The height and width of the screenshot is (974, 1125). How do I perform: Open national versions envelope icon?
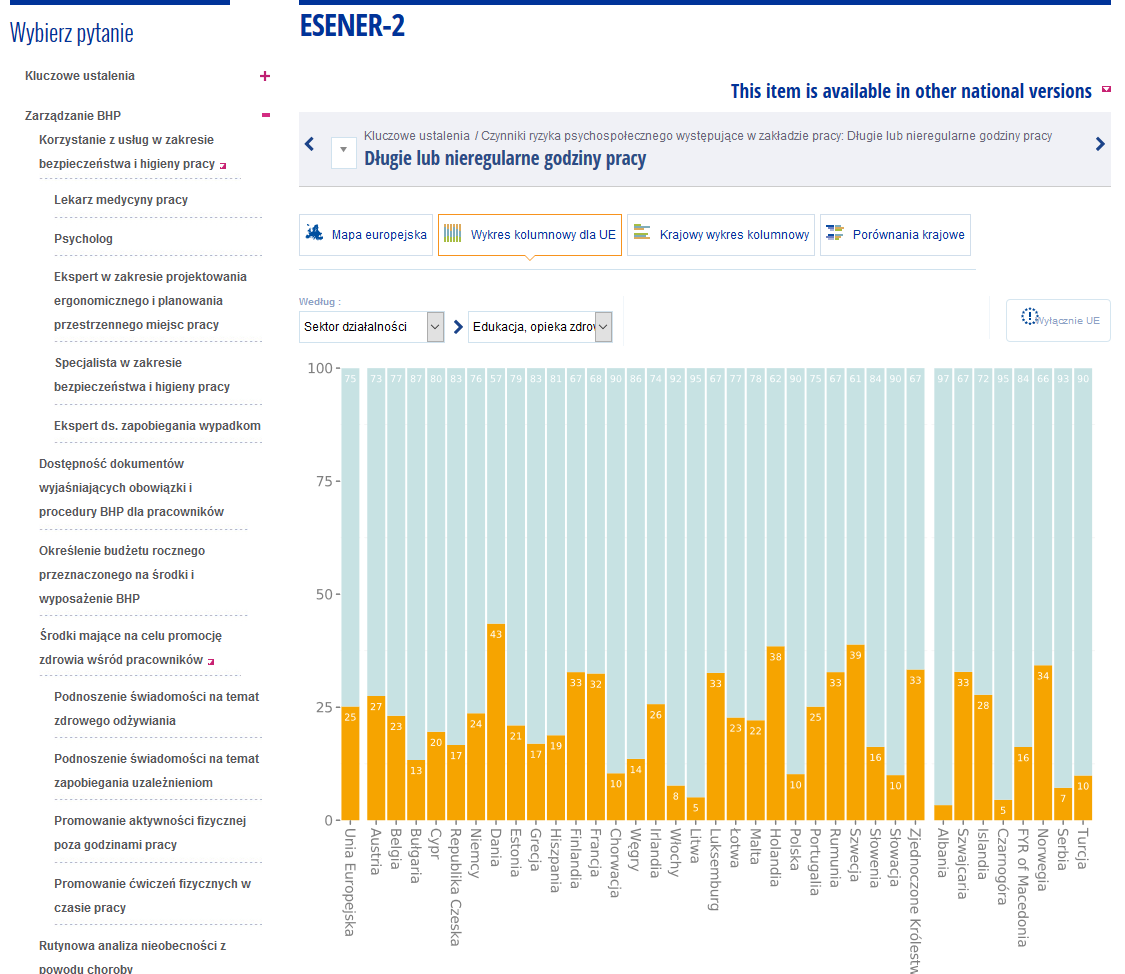click(1106, 90)
